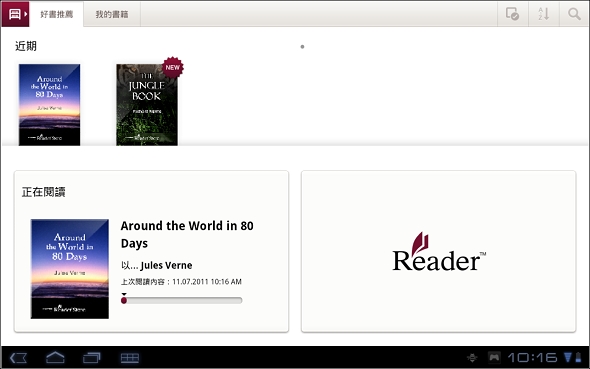Open the 10:16 clock status area
This screenshot has height=369, width=590.
point(532,357)
